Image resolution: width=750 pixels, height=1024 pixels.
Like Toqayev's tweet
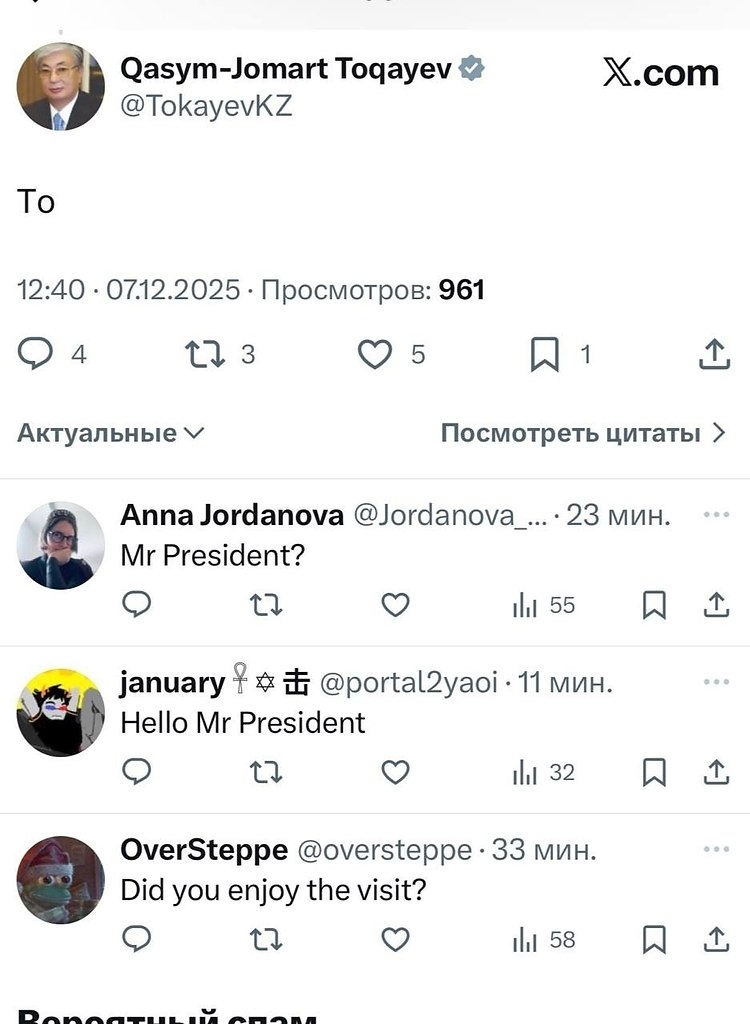click(375, 353)
